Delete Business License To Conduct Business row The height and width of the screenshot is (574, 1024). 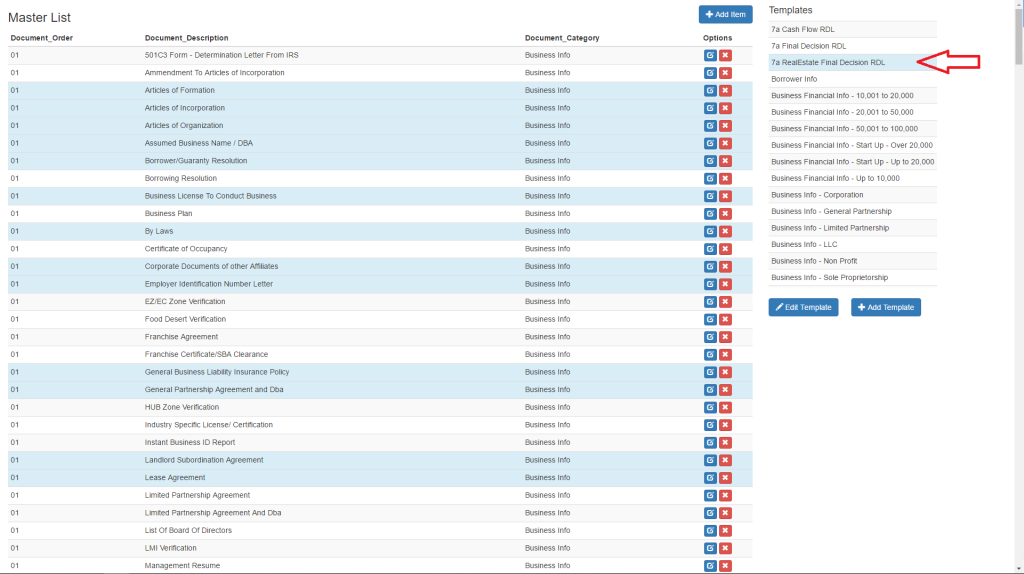coord(725,197)
